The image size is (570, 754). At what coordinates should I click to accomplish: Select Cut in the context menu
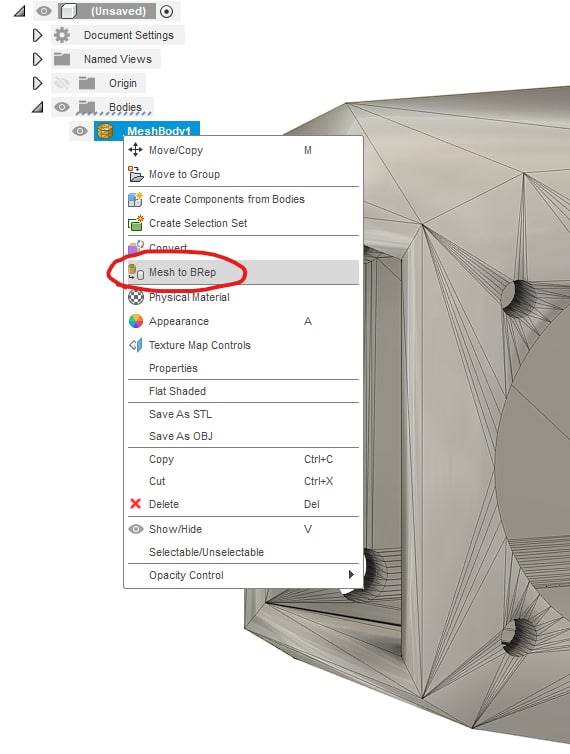243,481
